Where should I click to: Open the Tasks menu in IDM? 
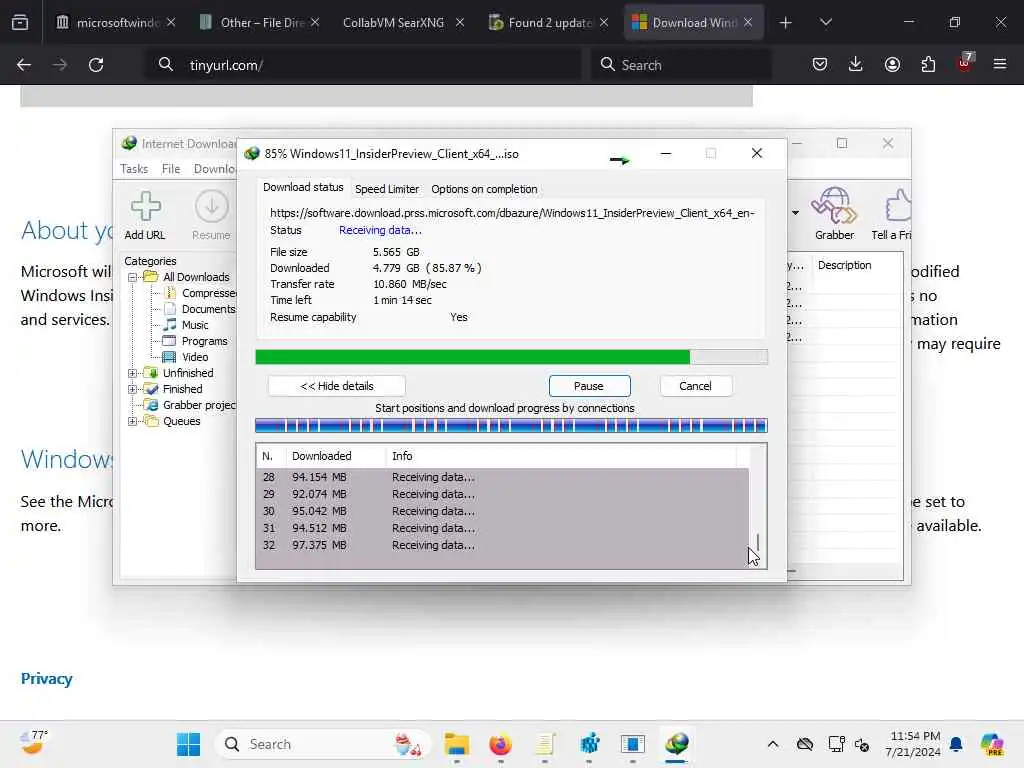click(x=134, y=169)
